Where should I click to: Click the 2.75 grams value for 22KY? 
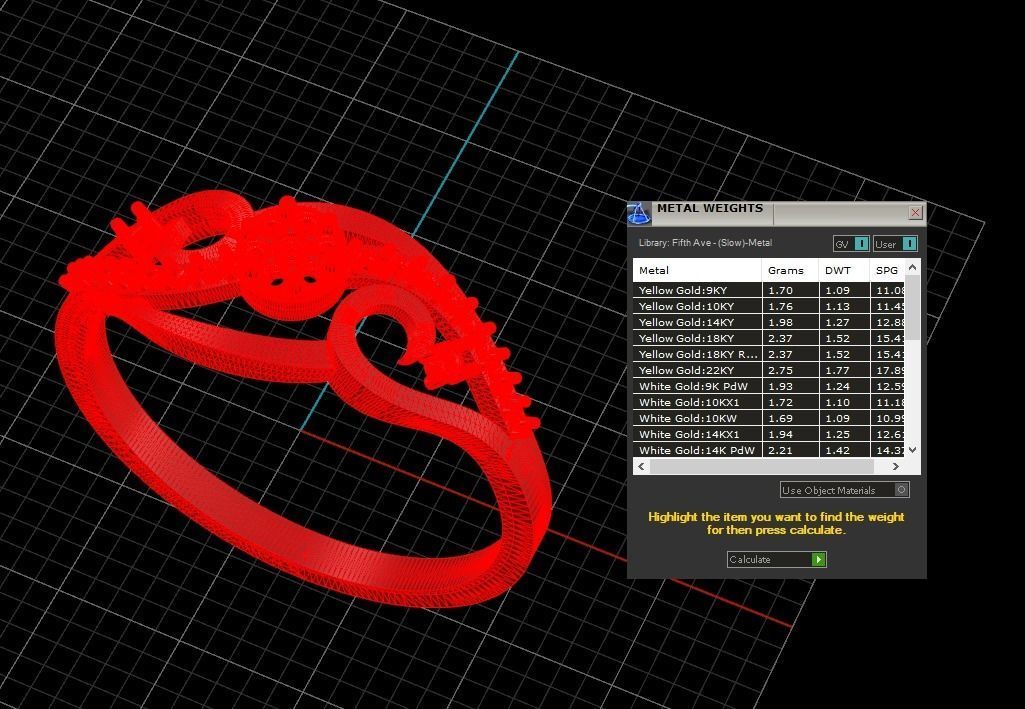[781, 370]
